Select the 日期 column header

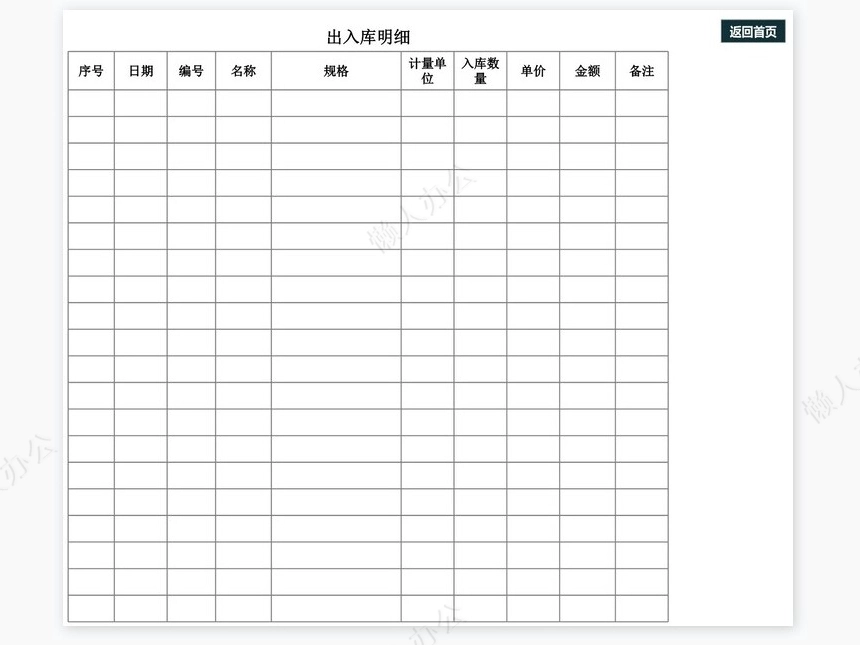tap(141, 71)
